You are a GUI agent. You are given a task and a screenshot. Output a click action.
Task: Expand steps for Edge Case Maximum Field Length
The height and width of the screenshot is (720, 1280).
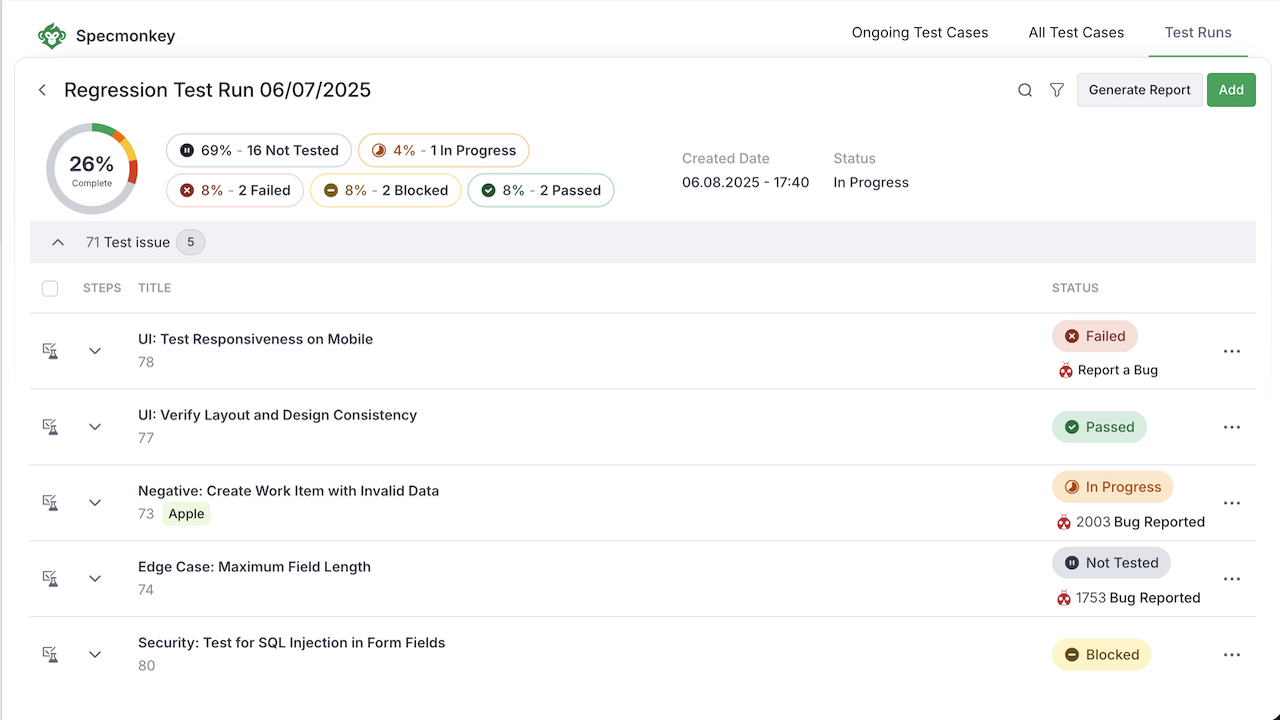point(95,579)
